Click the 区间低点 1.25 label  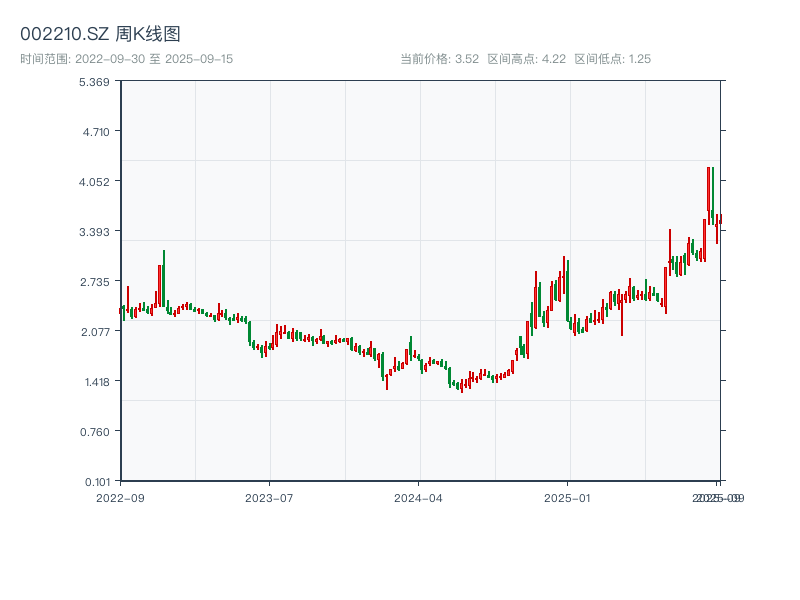[x=612, y=59]
